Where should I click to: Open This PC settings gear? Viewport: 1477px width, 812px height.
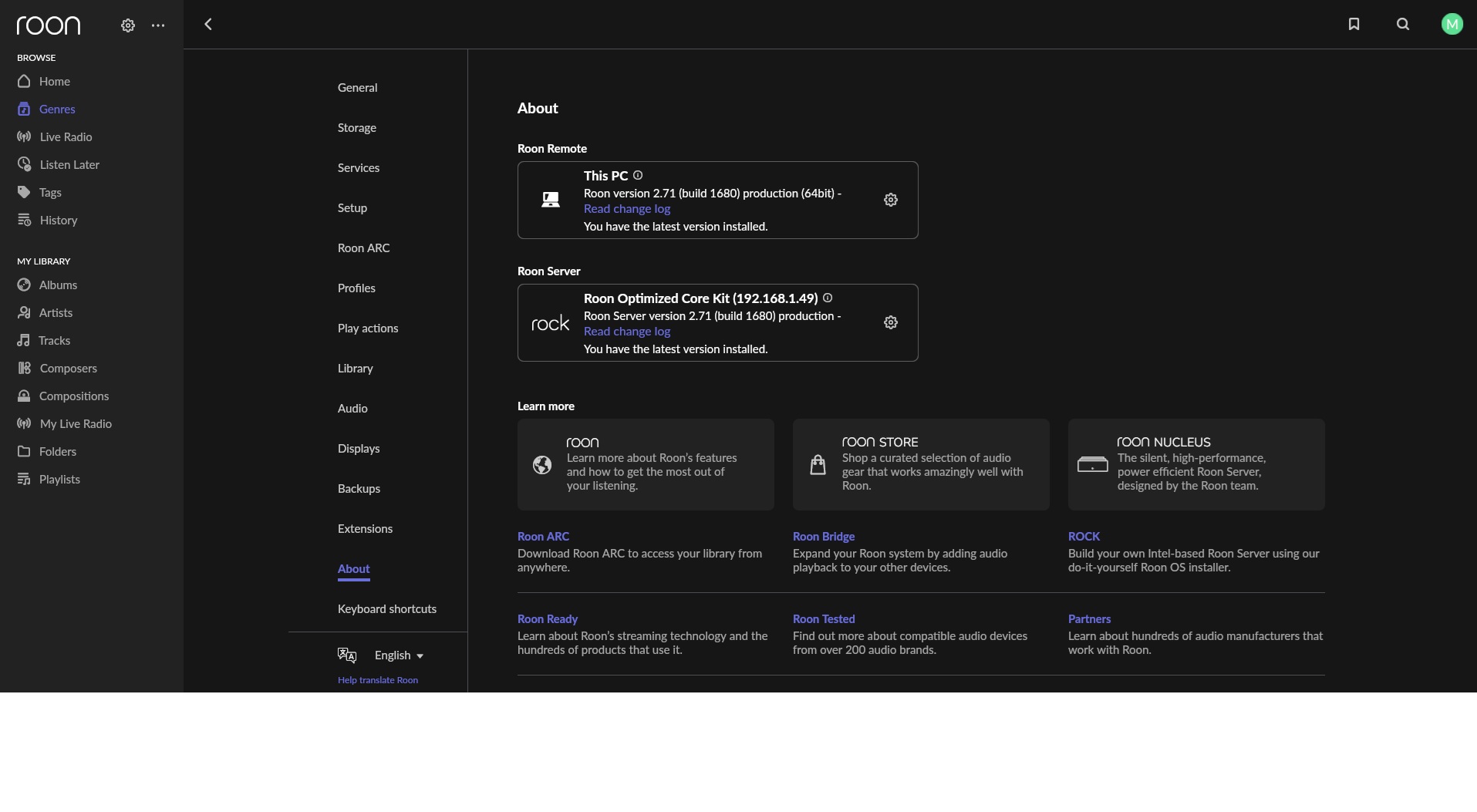coord(891,200)
